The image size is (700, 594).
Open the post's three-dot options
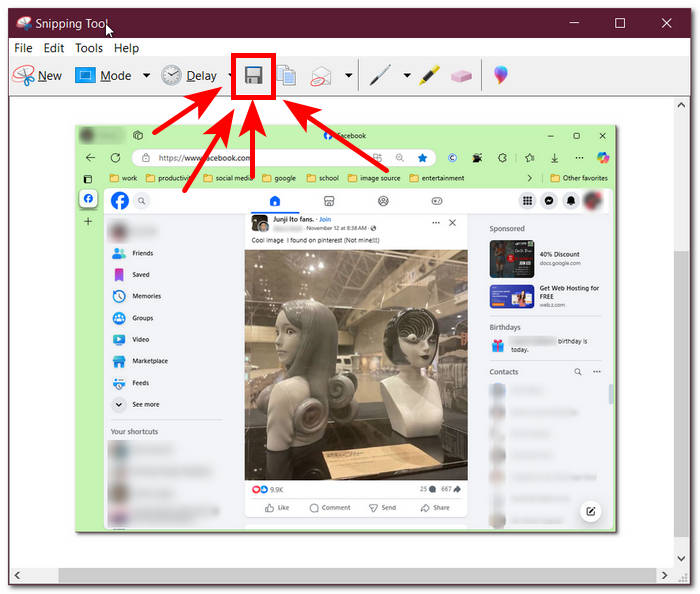tap(436, 222)
